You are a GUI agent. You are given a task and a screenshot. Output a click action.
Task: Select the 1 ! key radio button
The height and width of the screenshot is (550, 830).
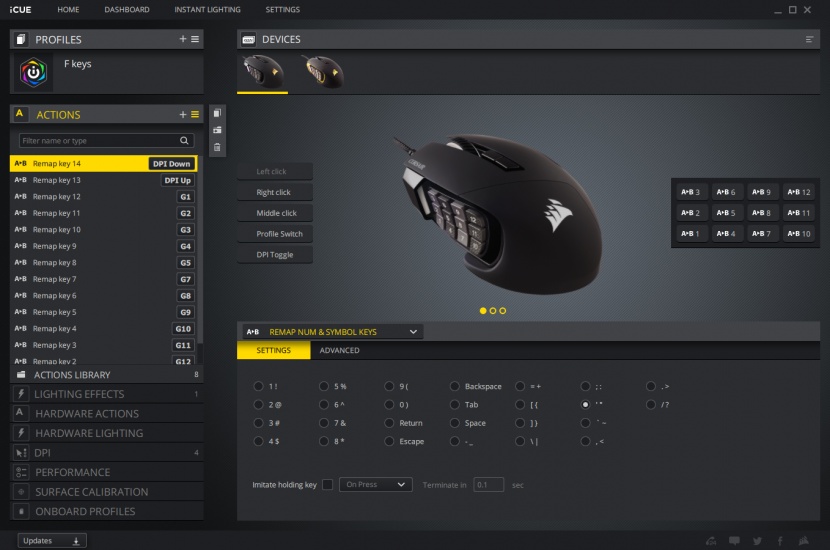258,386
